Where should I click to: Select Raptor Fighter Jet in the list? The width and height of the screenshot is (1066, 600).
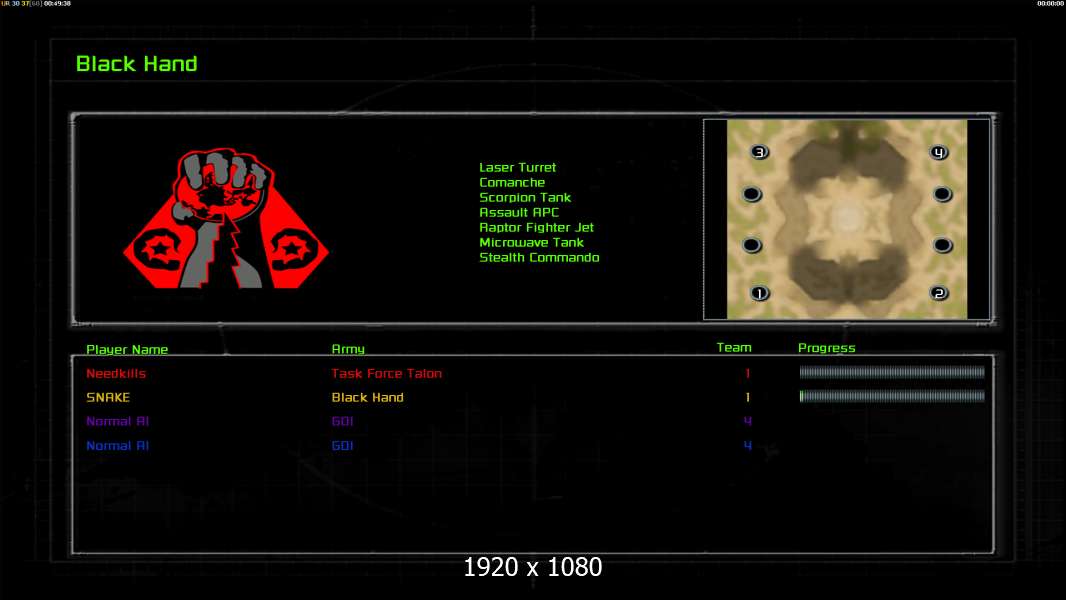click(536, 227)
